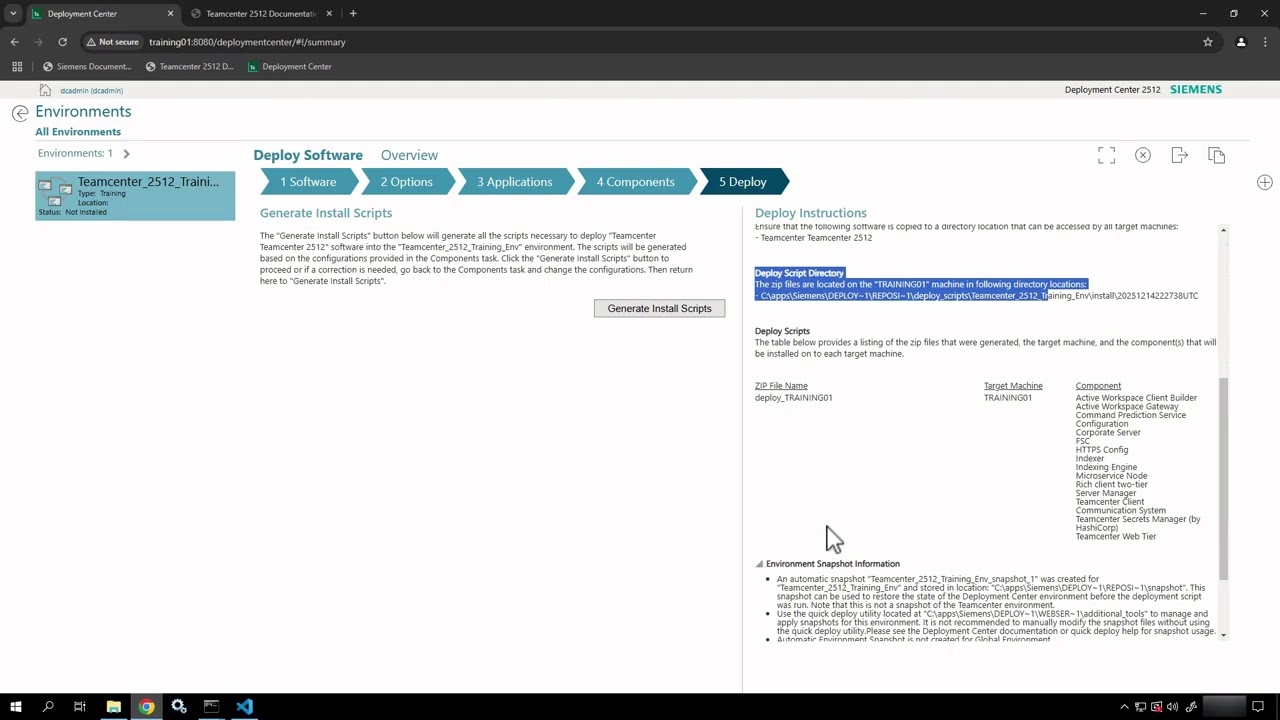This screenshot has height=720, width=1280.
Task: Open taskbar search
Action: pos(48,707)
